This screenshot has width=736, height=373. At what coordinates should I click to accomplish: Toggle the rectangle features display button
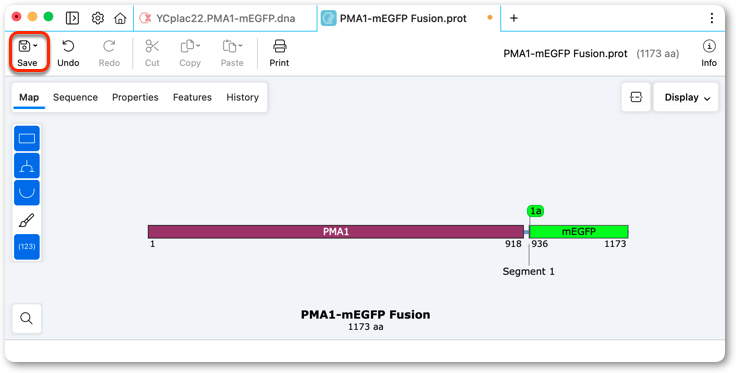coord(27,138)
